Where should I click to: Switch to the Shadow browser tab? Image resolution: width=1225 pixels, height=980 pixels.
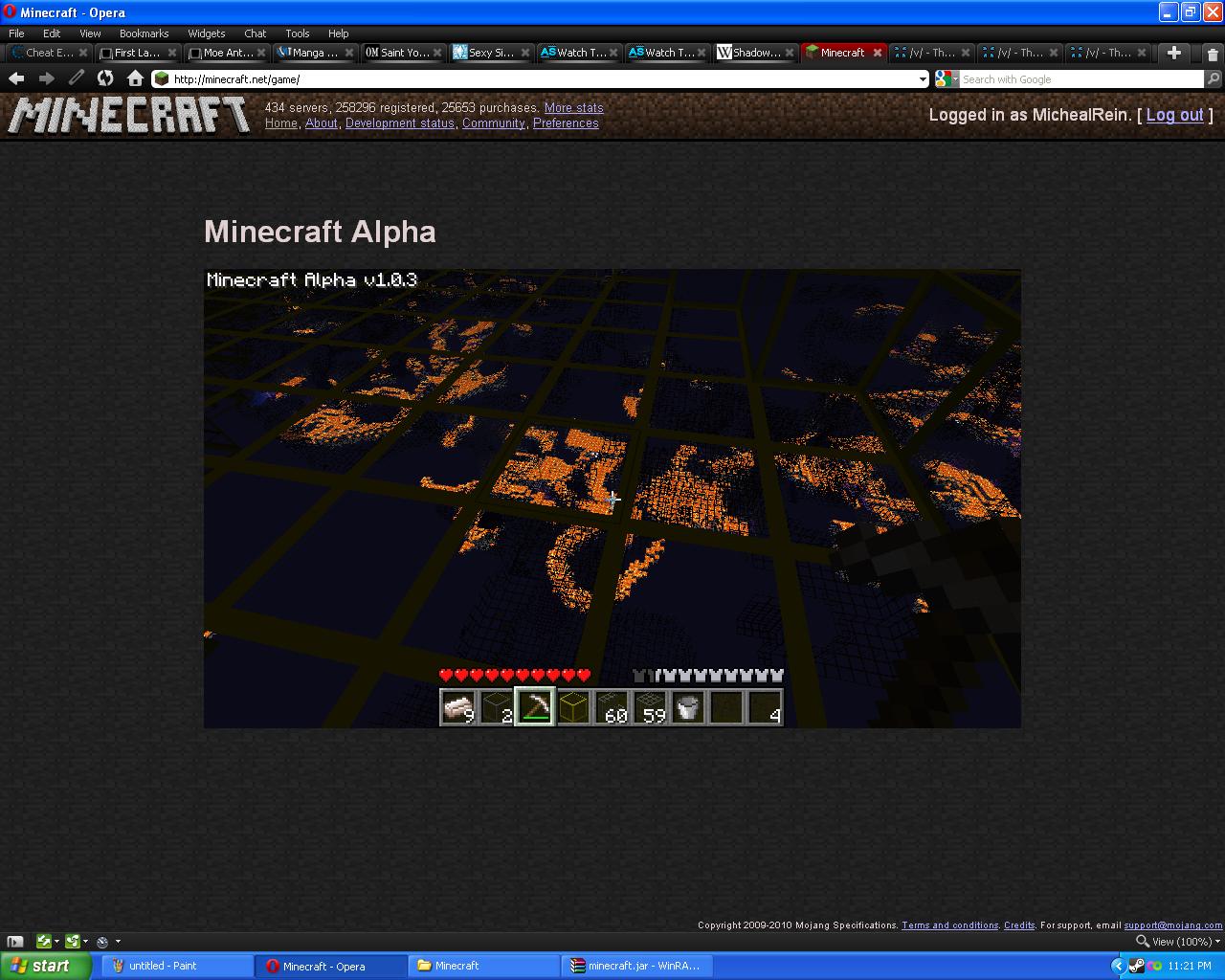pos(753,53)
